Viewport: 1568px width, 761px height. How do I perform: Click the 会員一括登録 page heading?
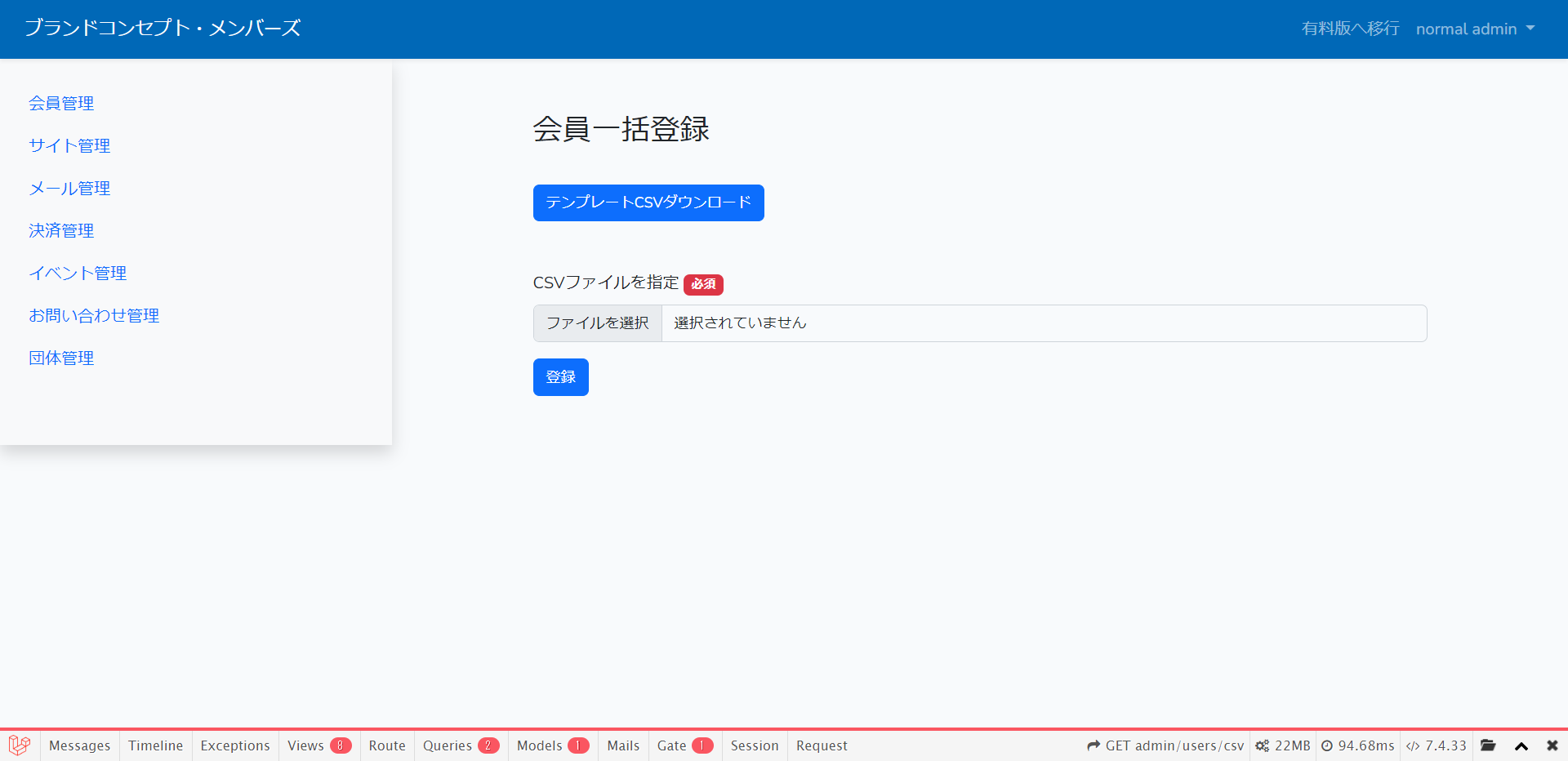(621, 129)
